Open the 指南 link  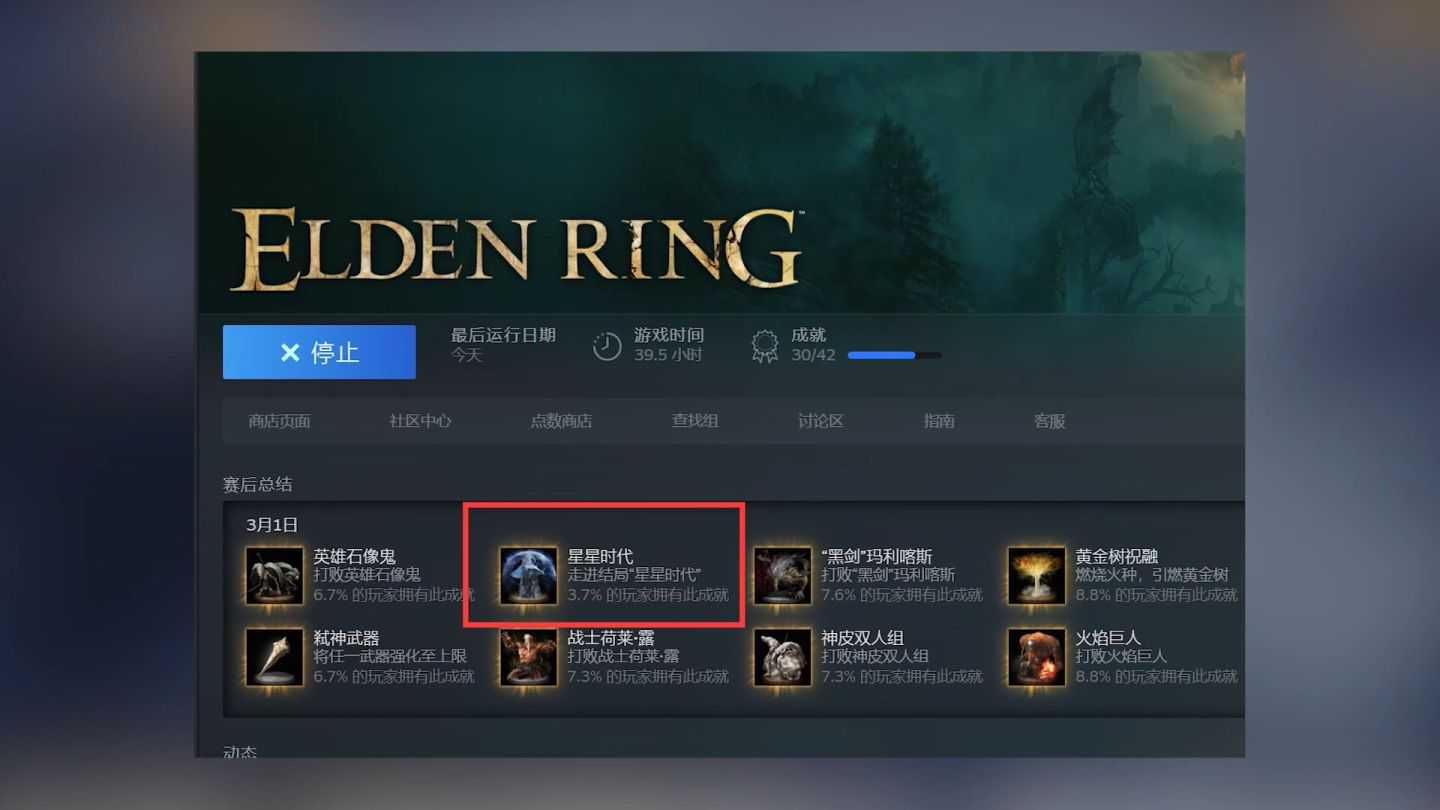tap(939, 421)
